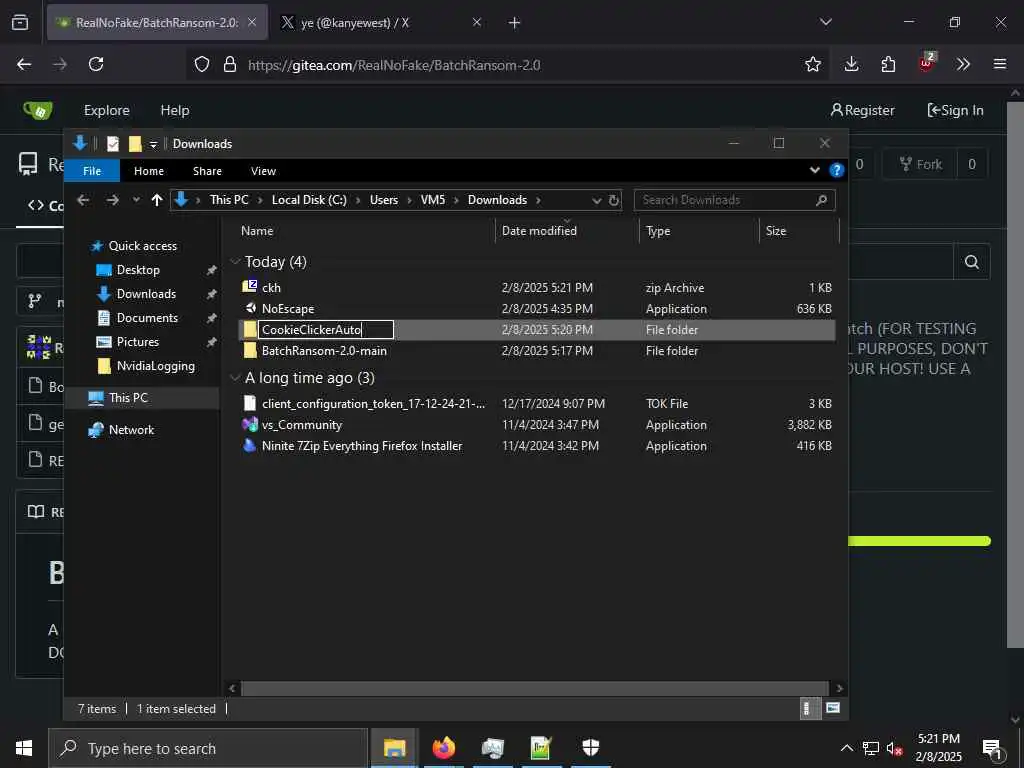Click the shield tracking protection icon
The width and height of the screenshot is (1024, 768).
[x=202, y=64]
